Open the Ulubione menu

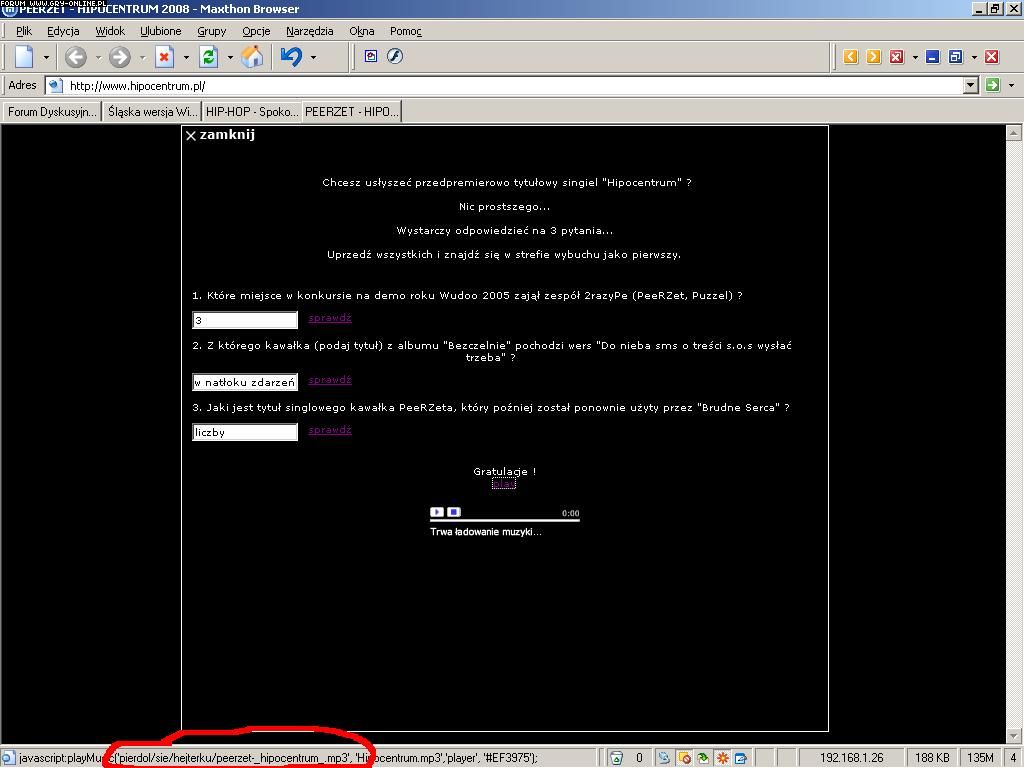point(160,31)
